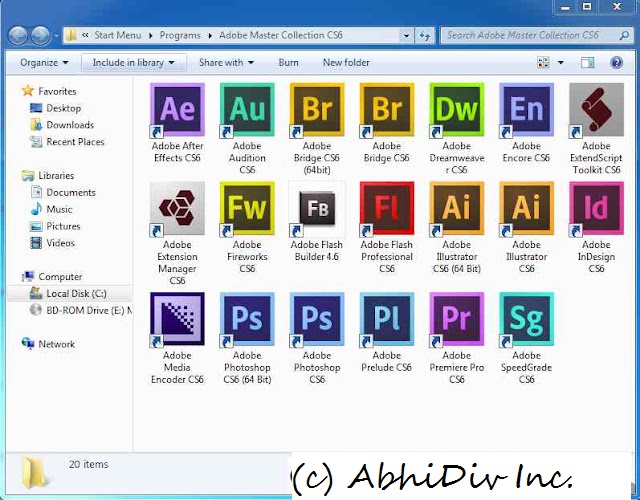Expand the address bar history dropdown
The width and height of the screenshot is (640, 500).
point(406,36)
